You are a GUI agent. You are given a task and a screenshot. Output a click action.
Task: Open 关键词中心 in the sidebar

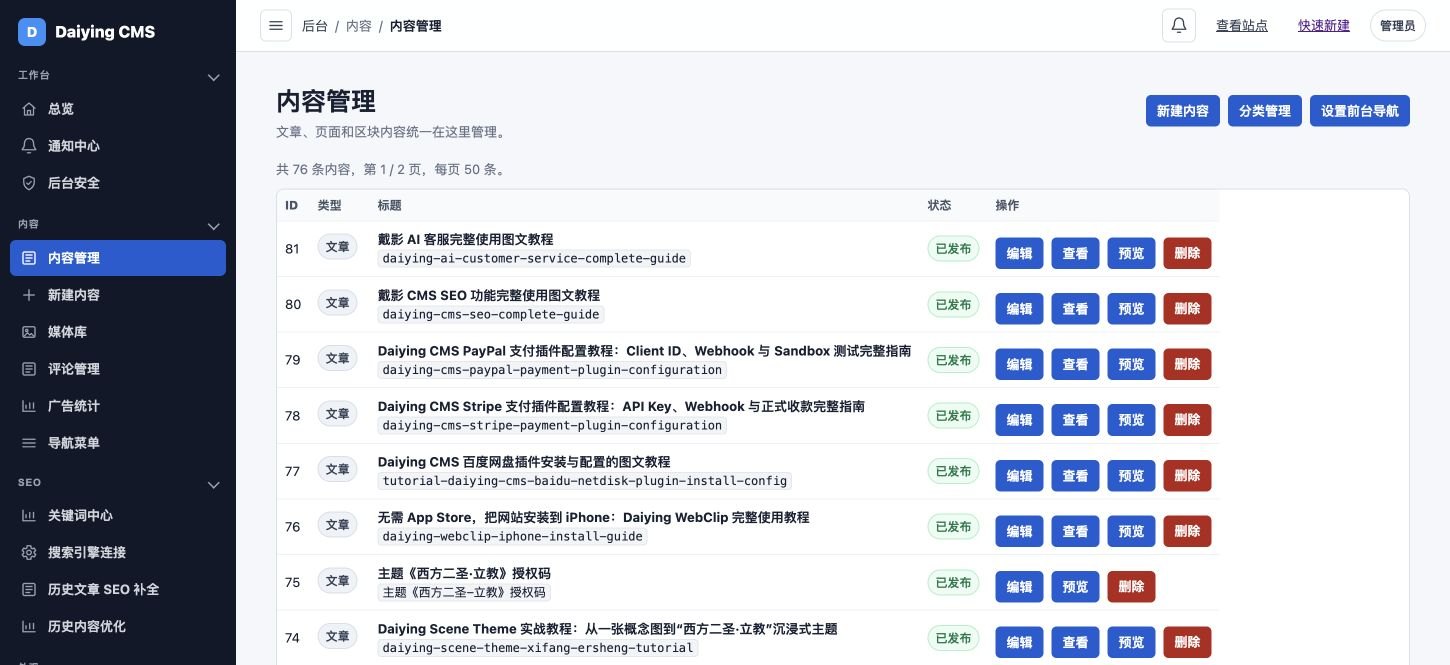pos(118,516)
